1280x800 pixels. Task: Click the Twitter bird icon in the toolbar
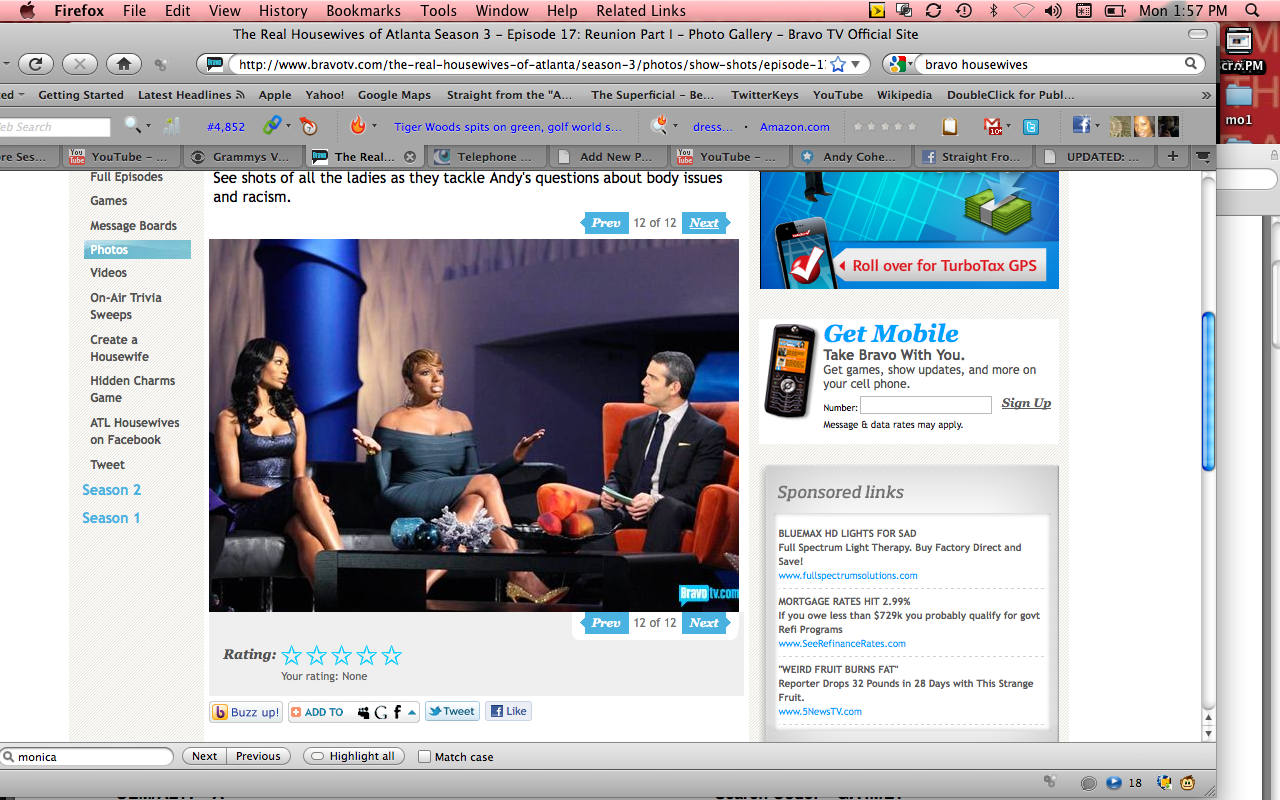click(x=1030, y=126)
